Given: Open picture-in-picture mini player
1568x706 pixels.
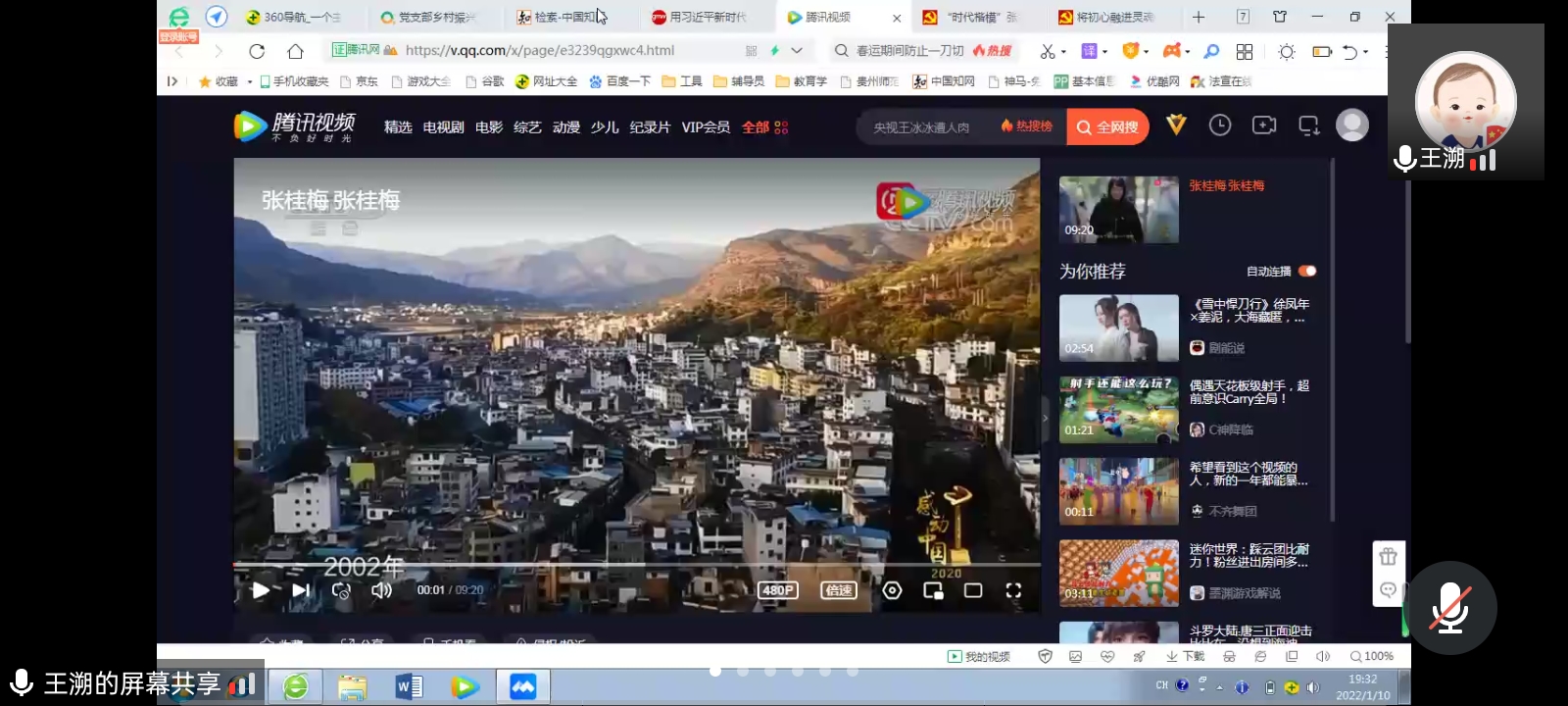Looking at the screenshot, I should [933, 590].
